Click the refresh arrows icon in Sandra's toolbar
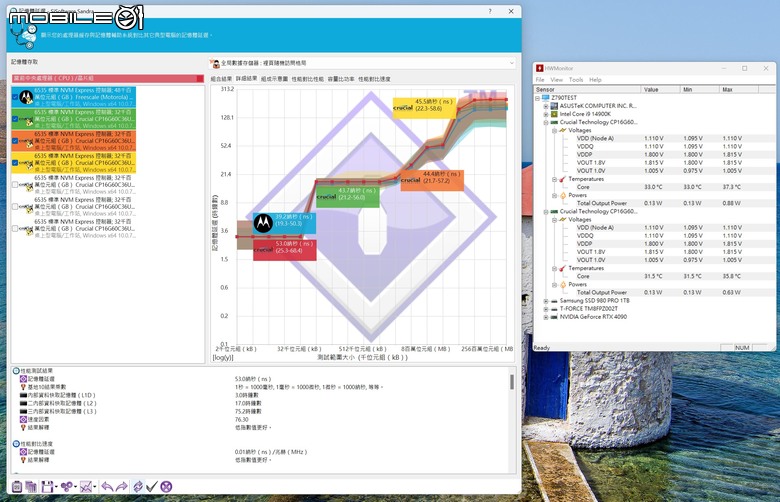The height and width of the screenshot is (502, 780). pos(138,487)
